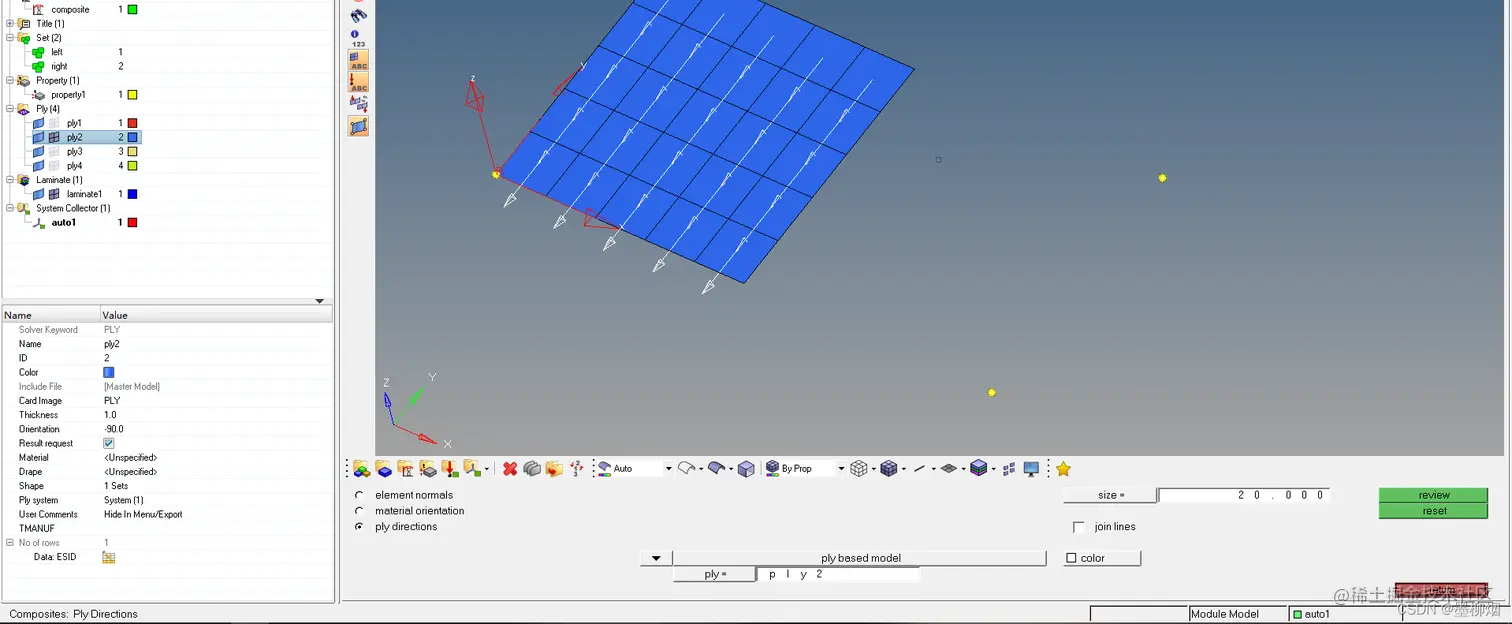Screen dimensions: 1512x624
Task: Click the binoculars find icon
Action: (x=358, y=16)
